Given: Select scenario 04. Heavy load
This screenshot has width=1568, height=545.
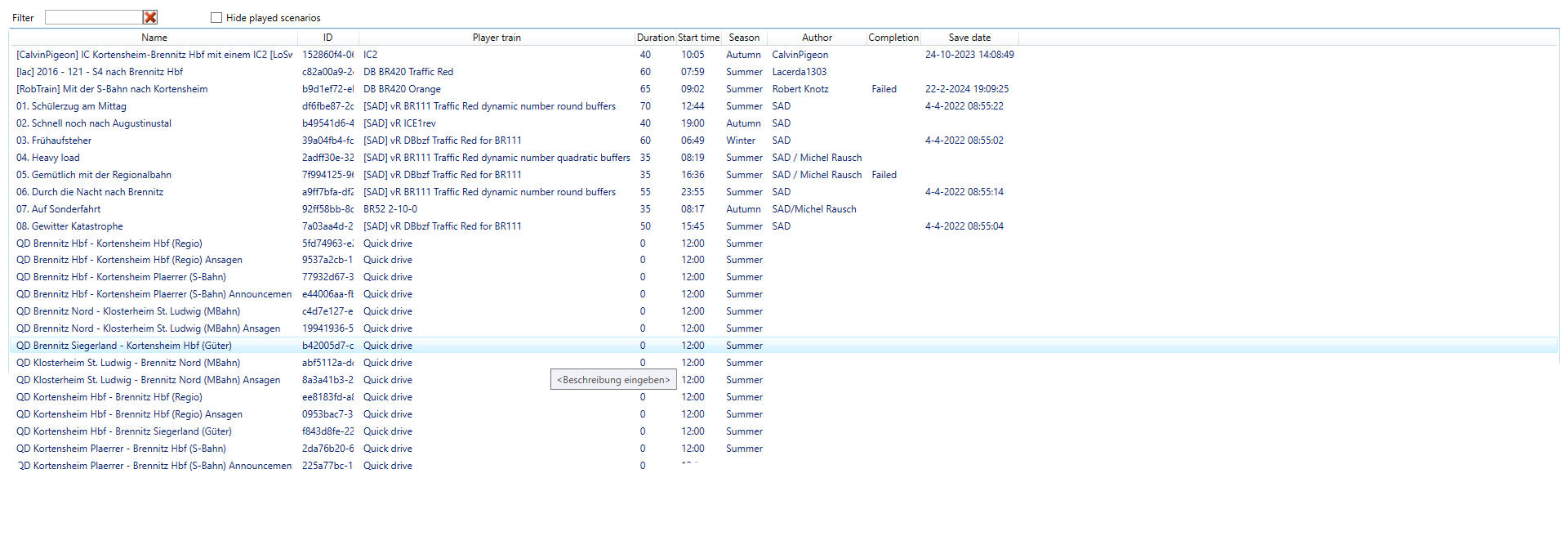Looking at the screenshot, I should pyautogui.click(x=48, y=158).
